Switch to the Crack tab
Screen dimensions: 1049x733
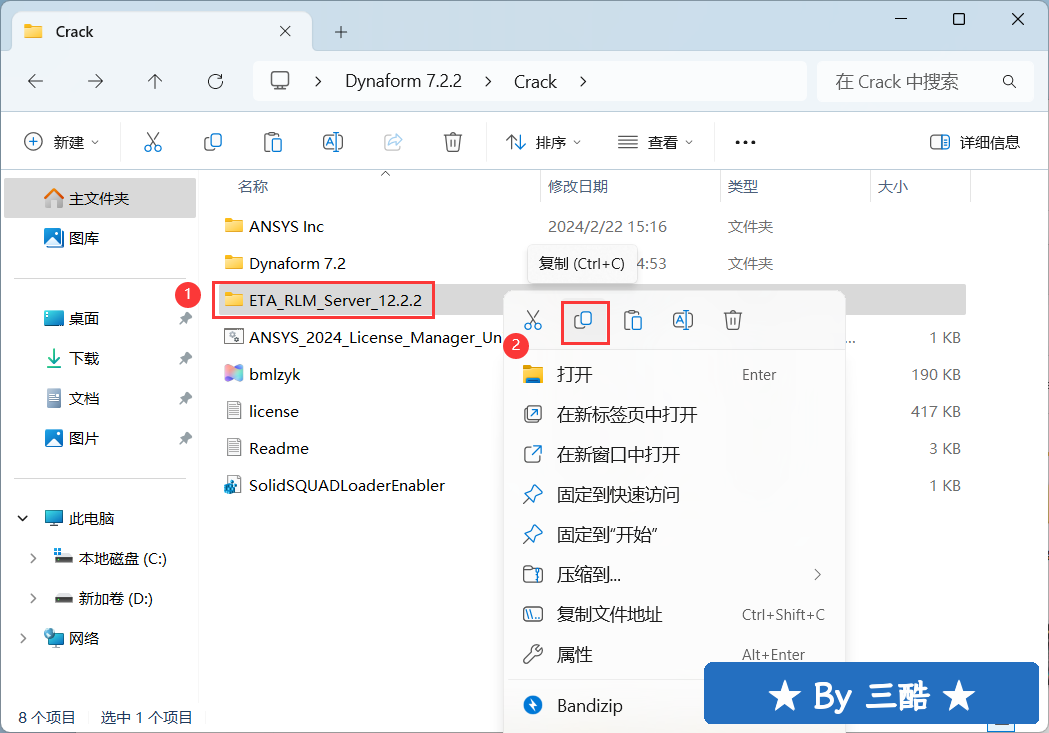click(x=162, y=31)
